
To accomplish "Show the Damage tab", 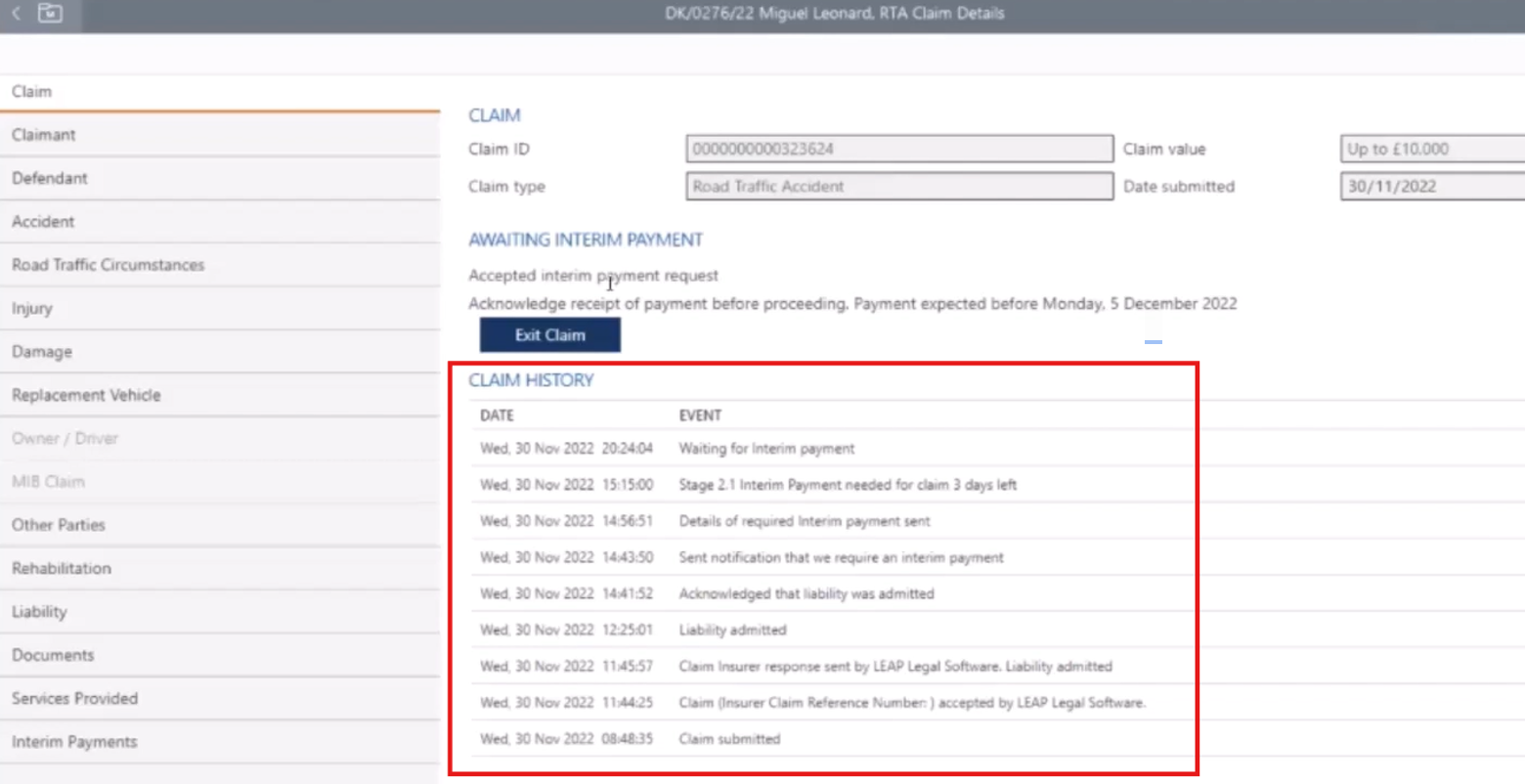I will [x=42, y=352].
